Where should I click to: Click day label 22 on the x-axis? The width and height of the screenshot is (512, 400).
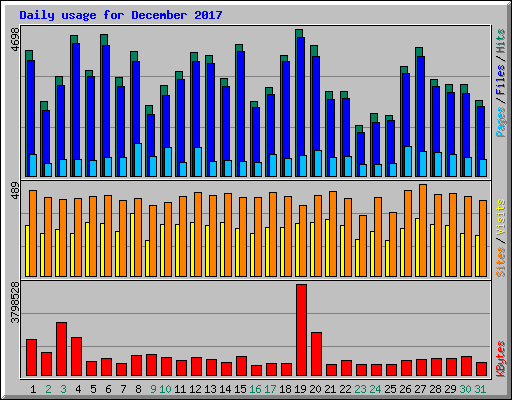345,389
